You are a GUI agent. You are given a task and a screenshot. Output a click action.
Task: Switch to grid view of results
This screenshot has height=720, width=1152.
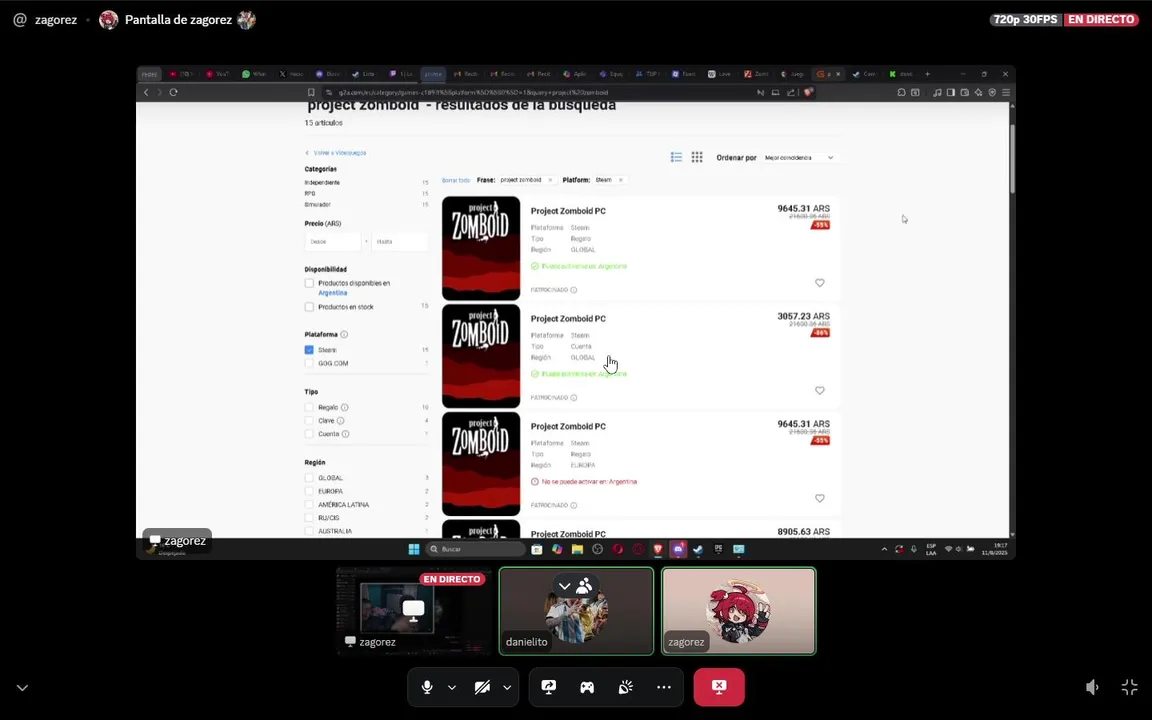click(x=697, y=157)
